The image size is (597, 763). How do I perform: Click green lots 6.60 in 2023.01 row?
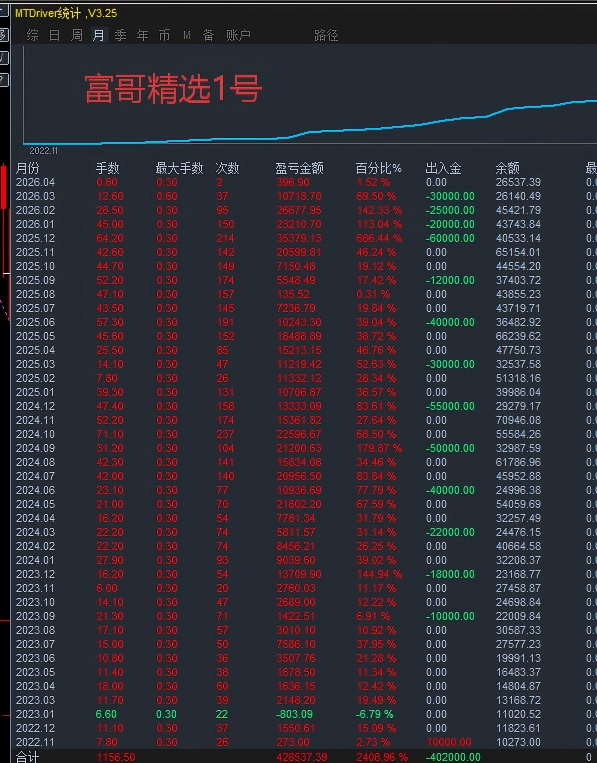[106, 714]
